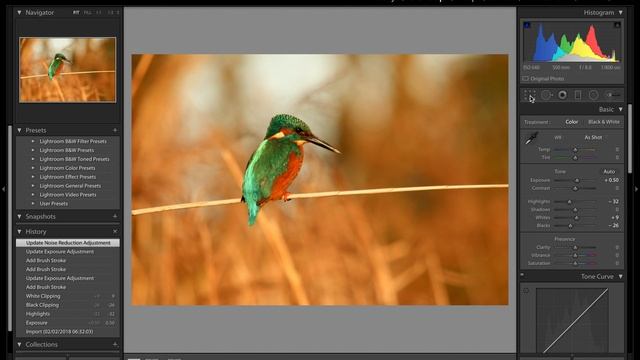Collapse the Collections panel triangle

point(19,344)
